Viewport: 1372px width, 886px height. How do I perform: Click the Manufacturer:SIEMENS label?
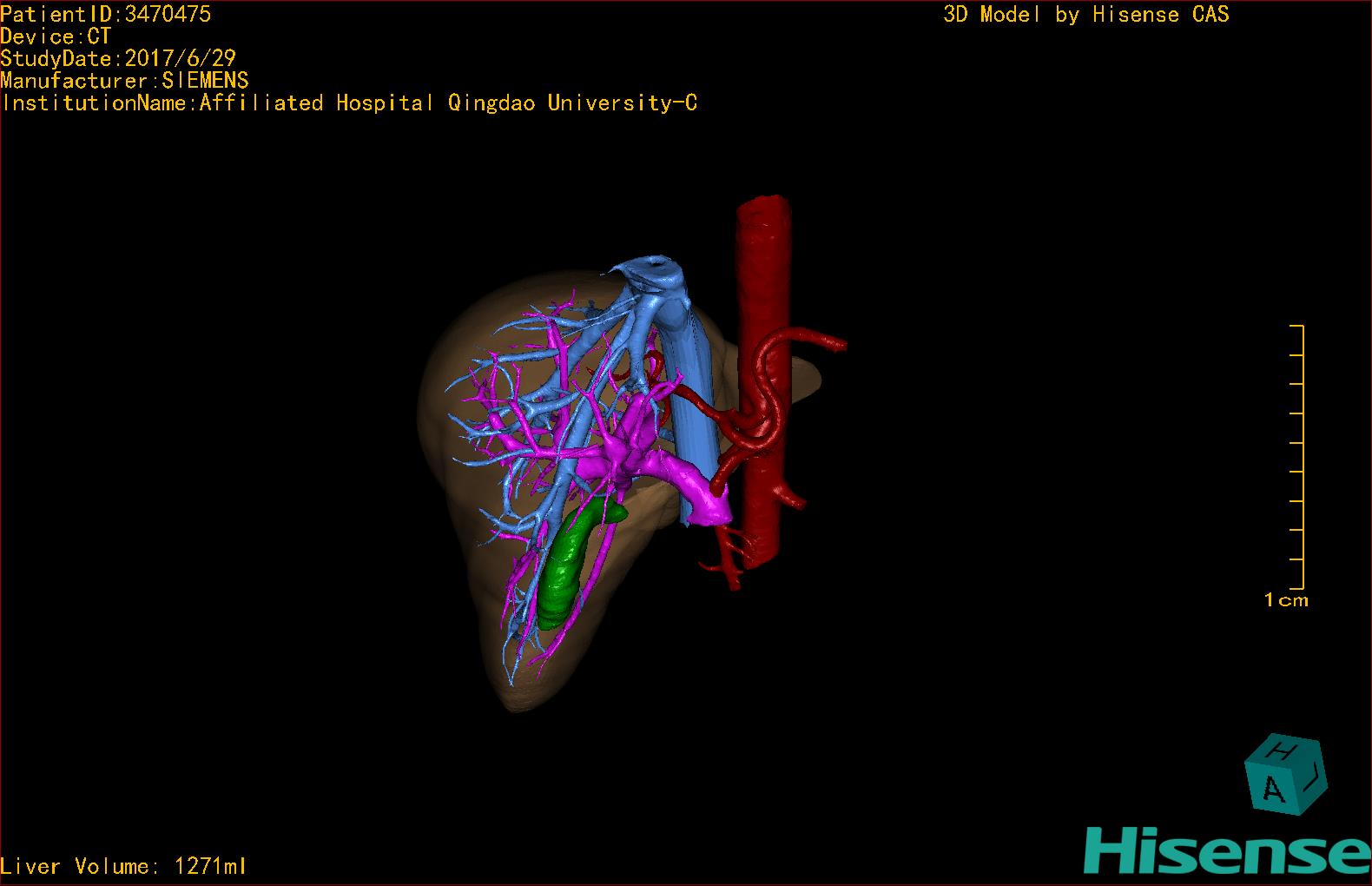coord(125,81)
